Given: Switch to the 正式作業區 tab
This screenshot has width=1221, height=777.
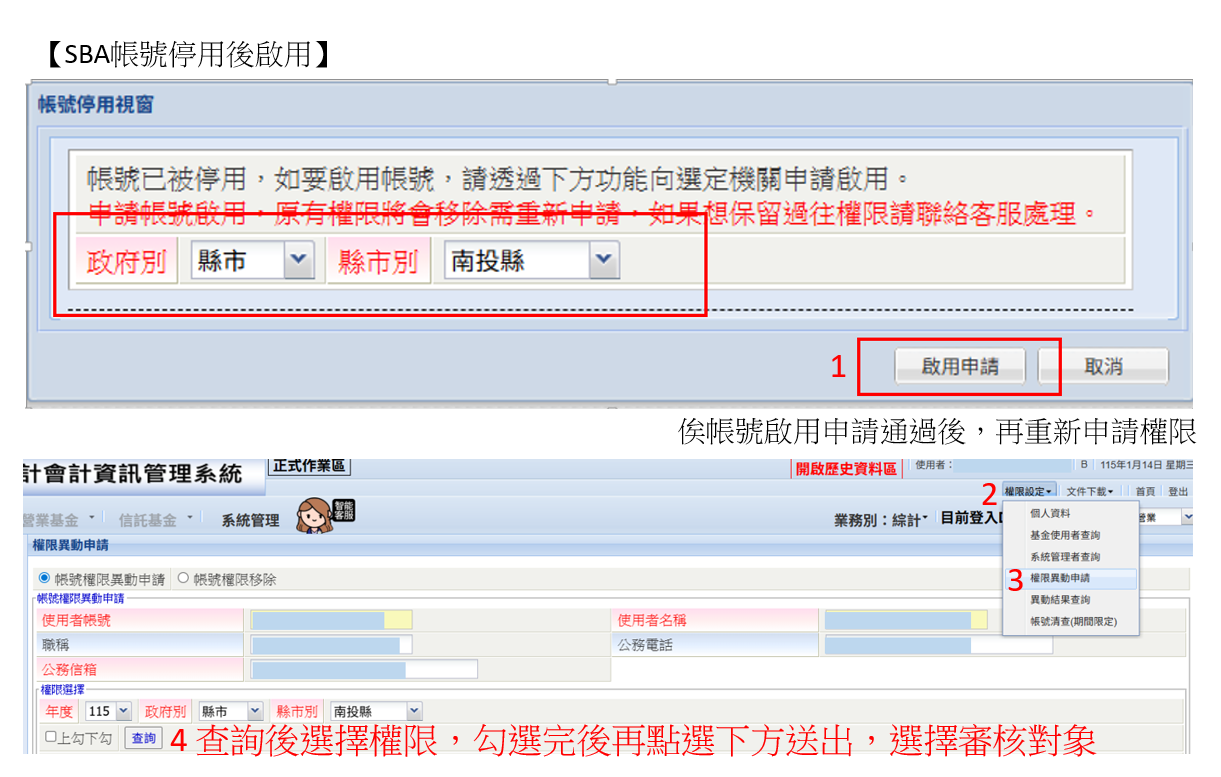Looking at the screenshot, I should point(309,466).
